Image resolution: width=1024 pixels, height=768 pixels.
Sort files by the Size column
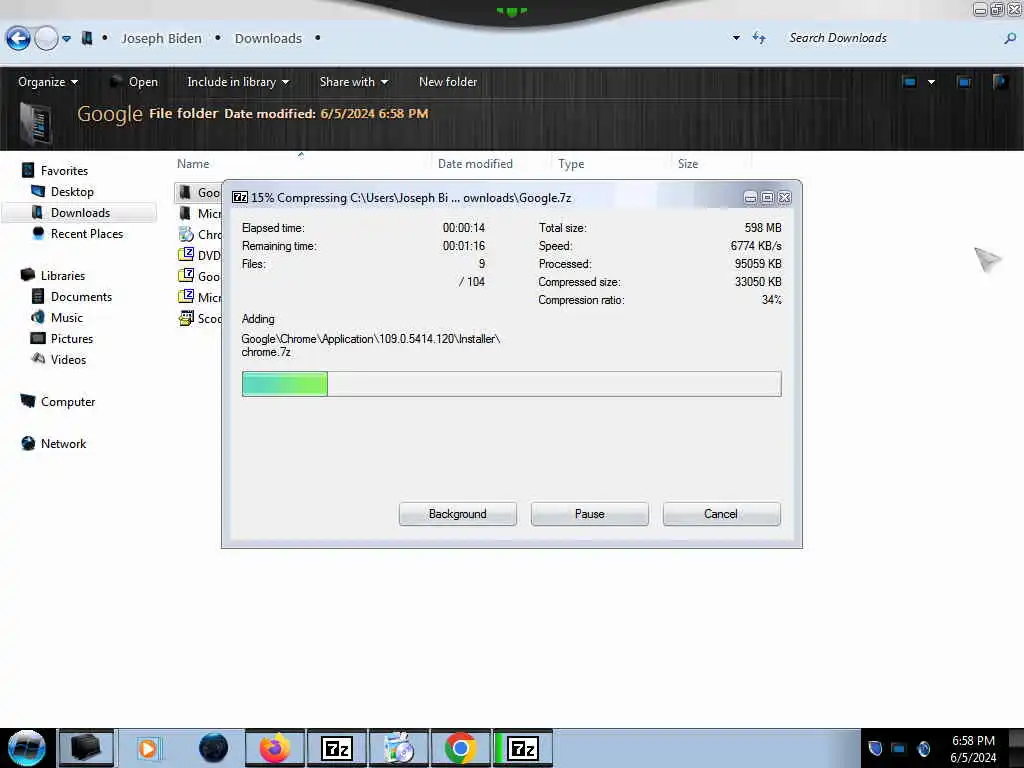(x=688, y=164)
